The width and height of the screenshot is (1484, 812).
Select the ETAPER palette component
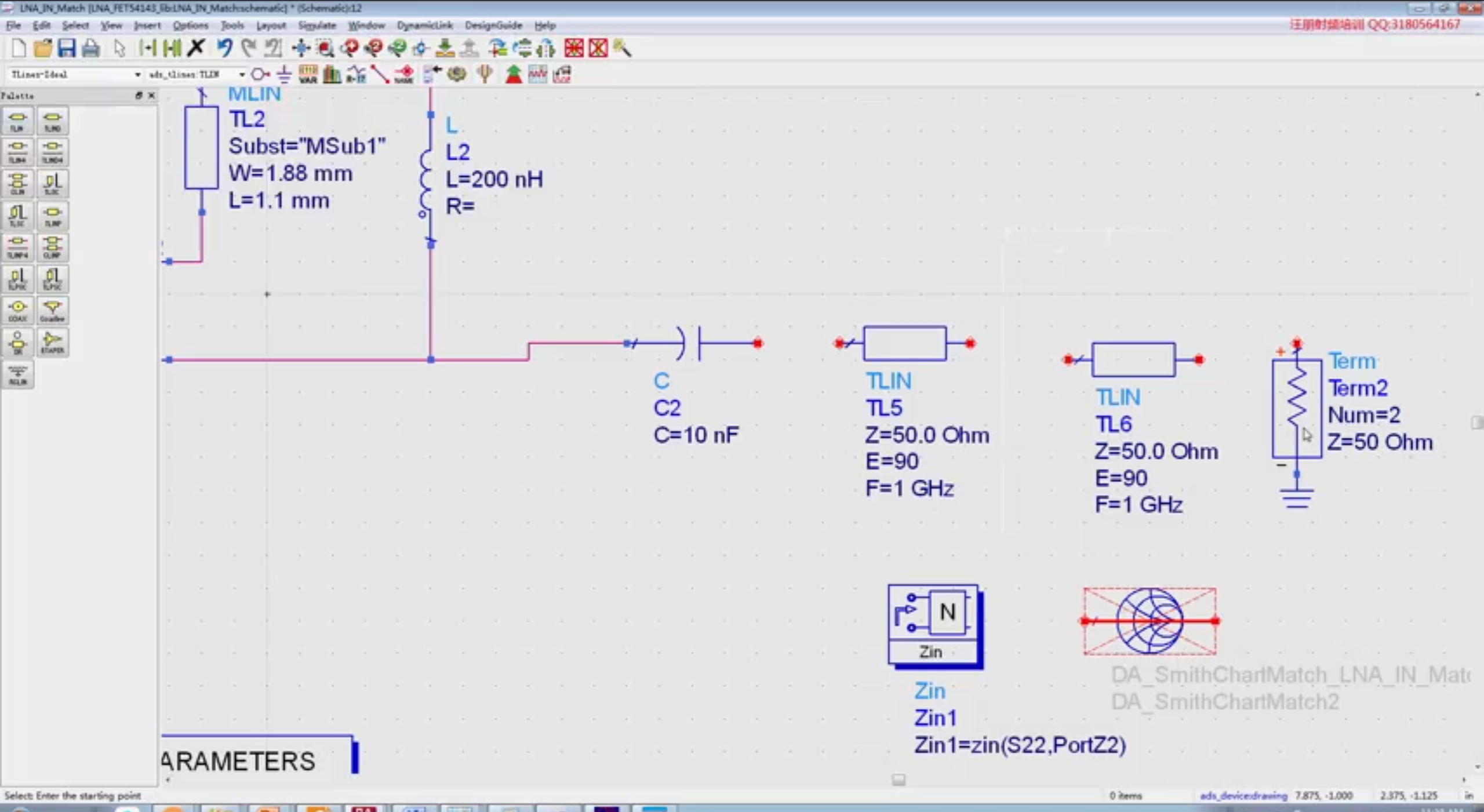pos(53,342)
